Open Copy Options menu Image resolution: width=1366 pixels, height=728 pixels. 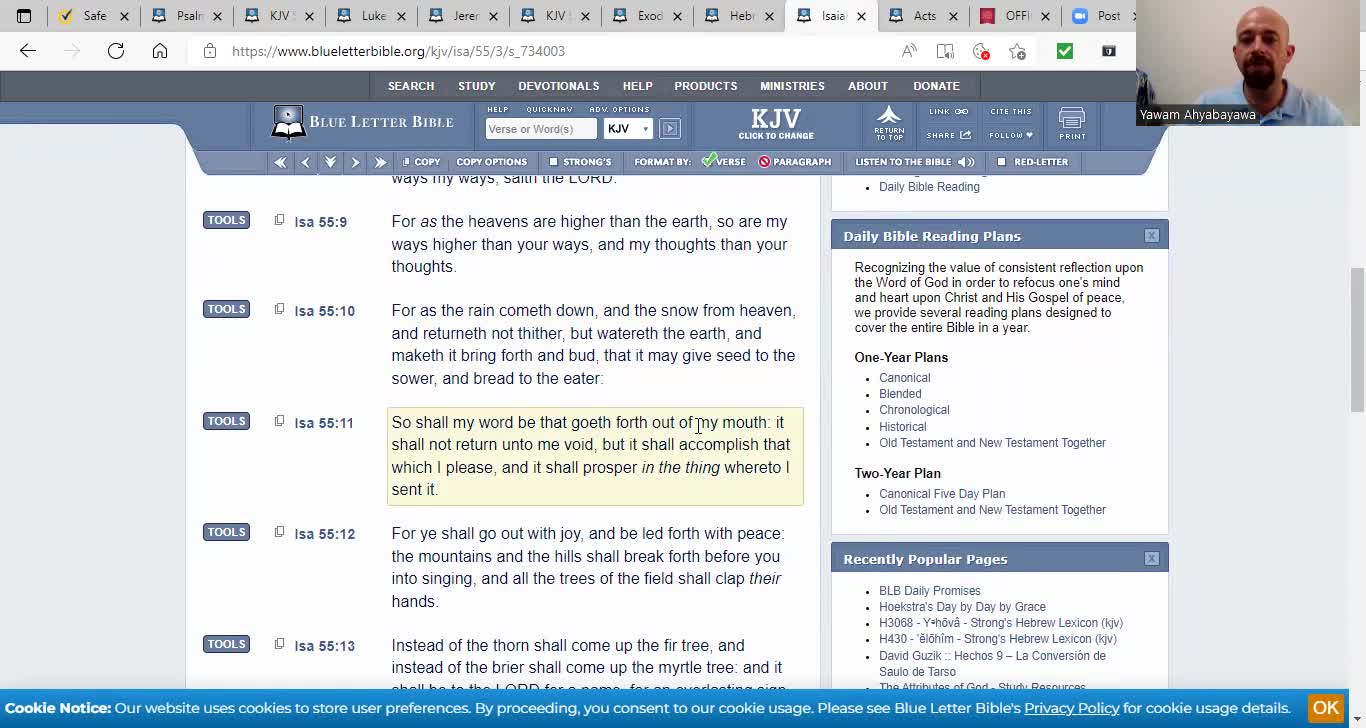point(491,162)
